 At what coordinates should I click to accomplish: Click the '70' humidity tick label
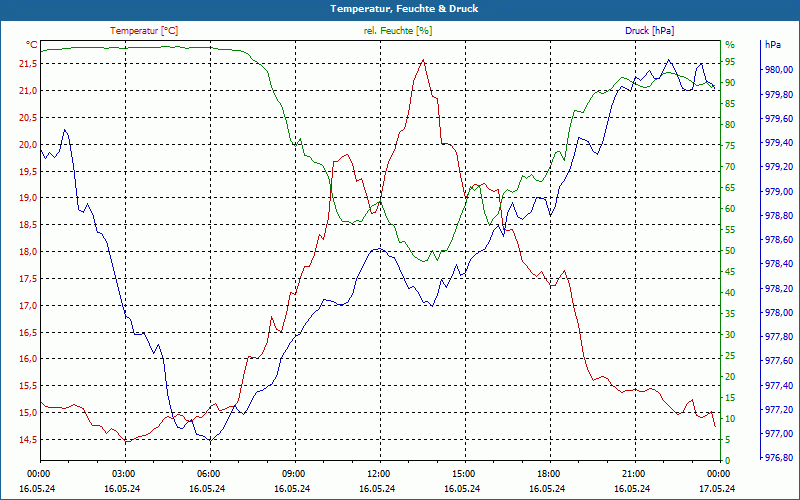(730, 167)
